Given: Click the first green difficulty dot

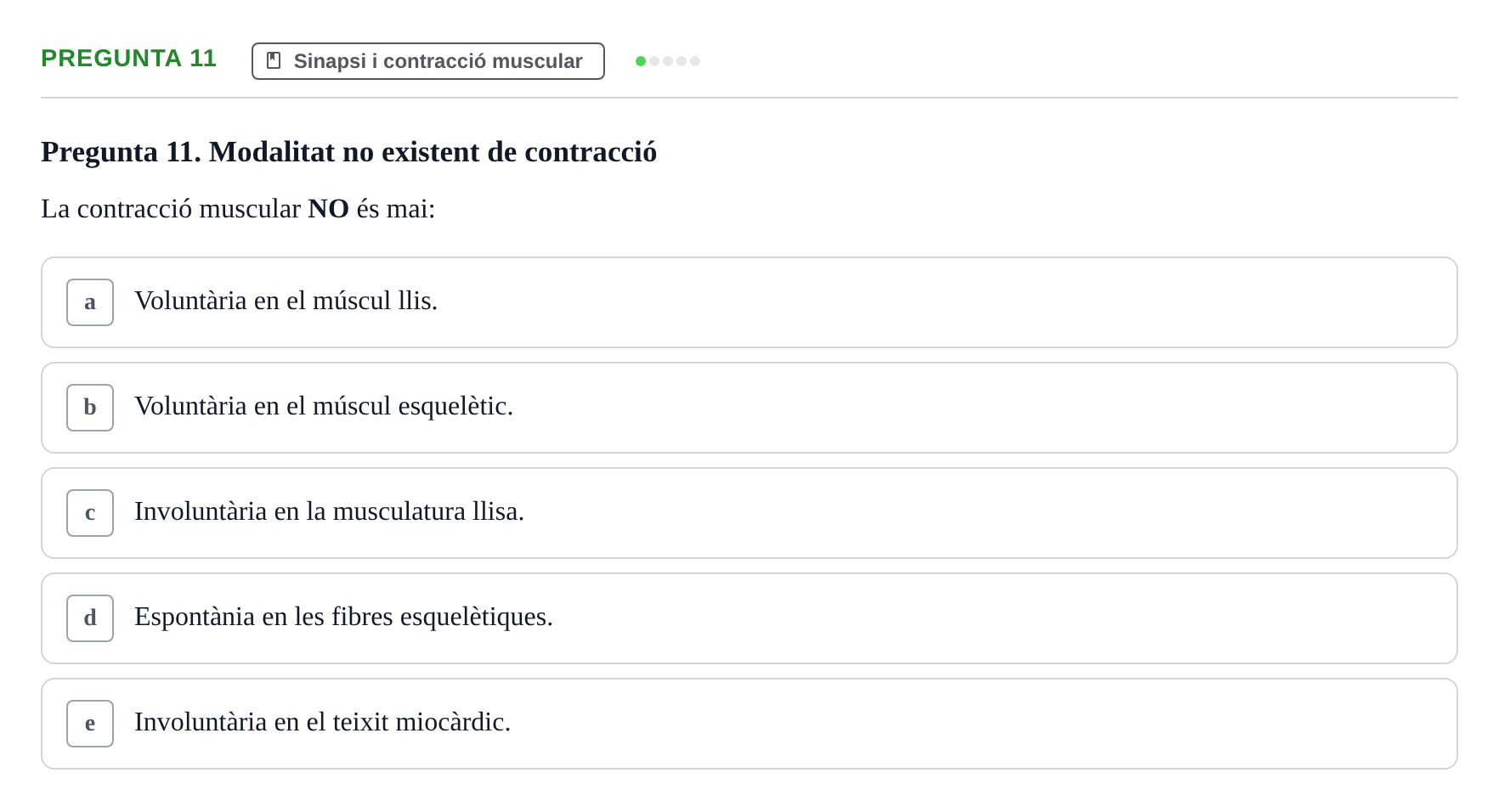Looking at the screenshot, I should [x=641, y=61].
